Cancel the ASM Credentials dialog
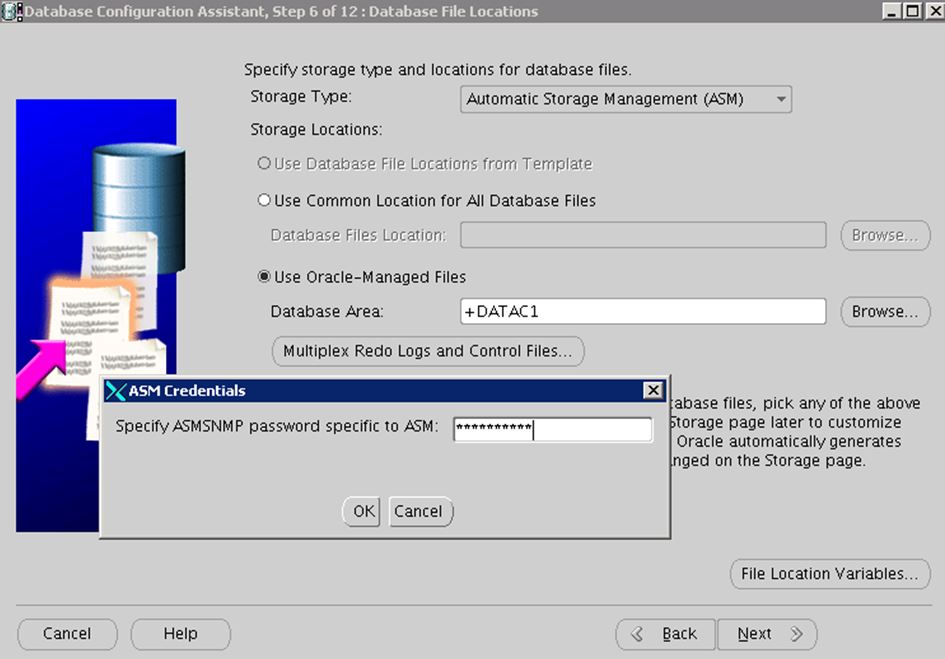The height and width of the screenshot is (659, 945). click(x=420, y=511)
